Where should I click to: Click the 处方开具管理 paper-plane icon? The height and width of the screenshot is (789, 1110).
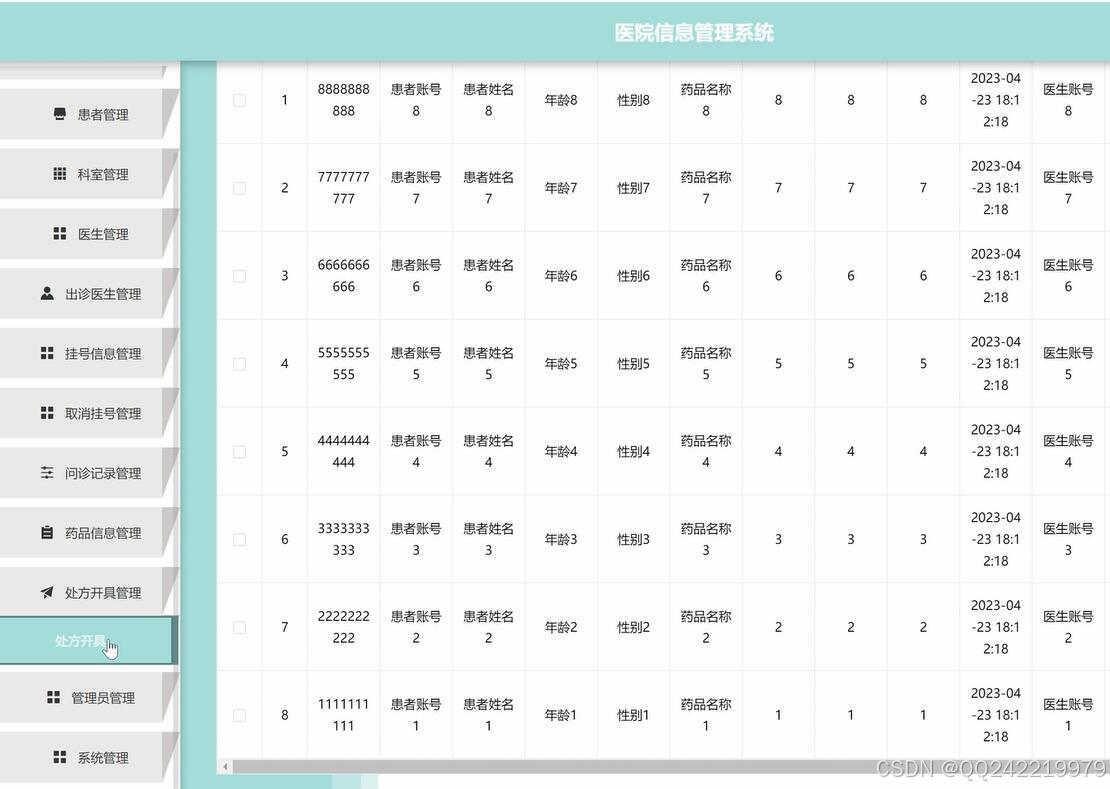click(x=45, y=592)
